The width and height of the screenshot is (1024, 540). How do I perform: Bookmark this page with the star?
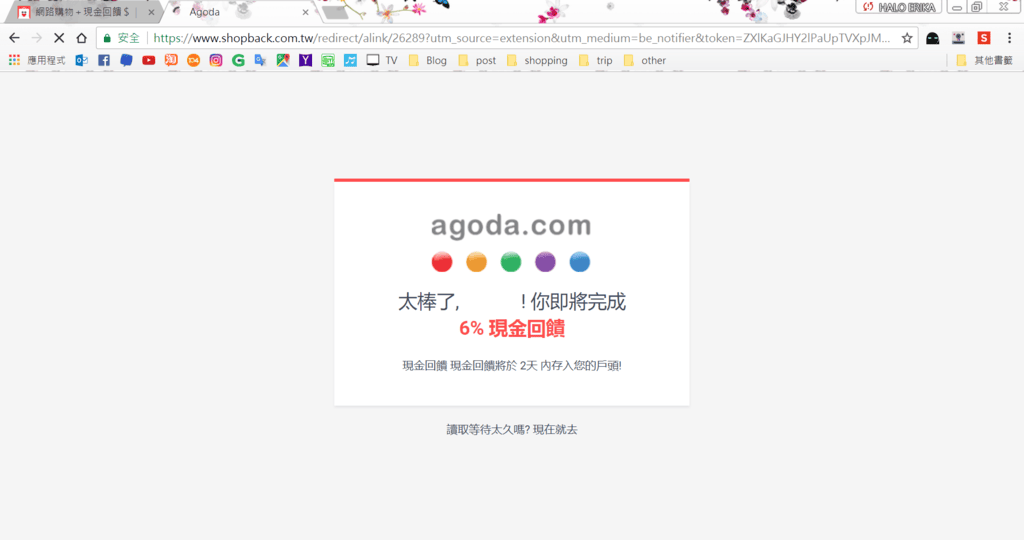907,38
